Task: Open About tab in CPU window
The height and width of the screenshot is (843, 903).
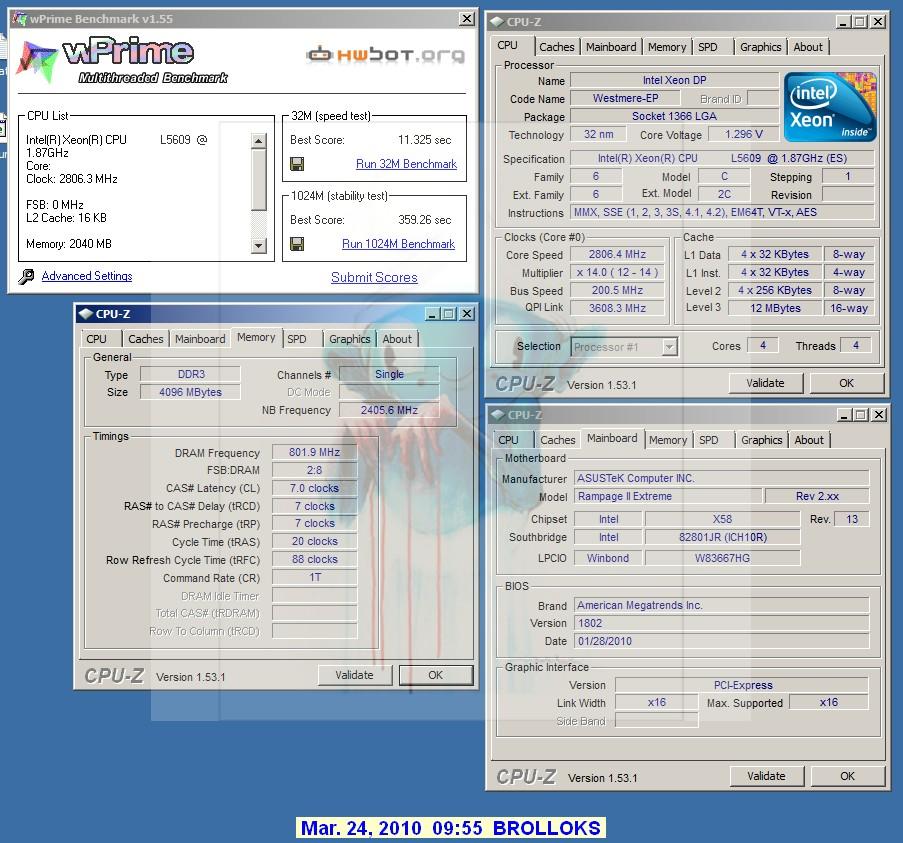Action: (808, 47)
